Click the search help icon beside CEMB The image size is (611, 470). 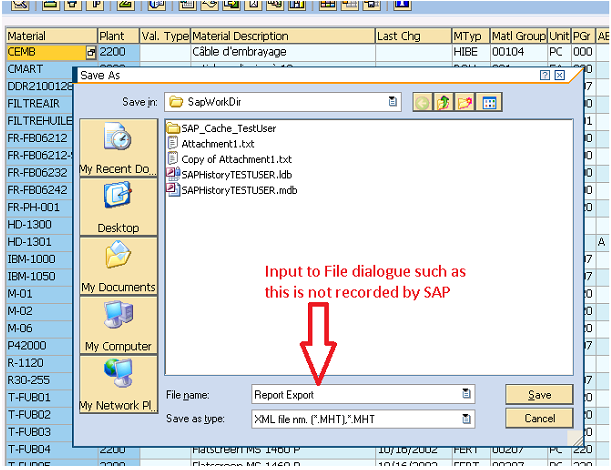(x=91, y=51)
